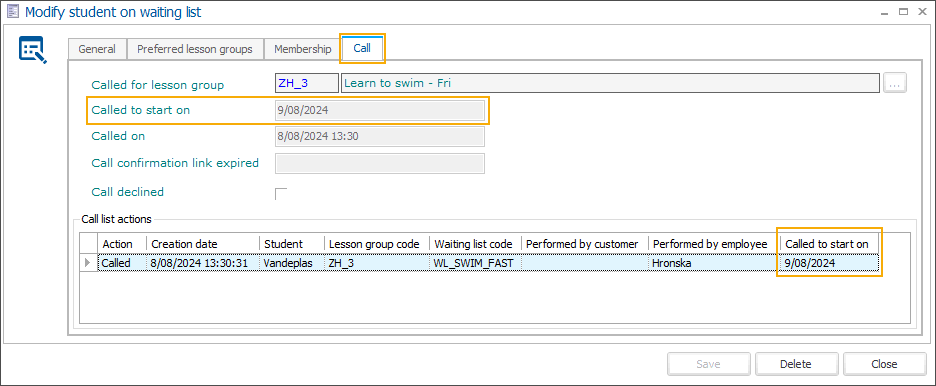The image size is (936, 386).
Task: Click the WL_SWIM_FAST cell
Action: click(x=476, y=263)
